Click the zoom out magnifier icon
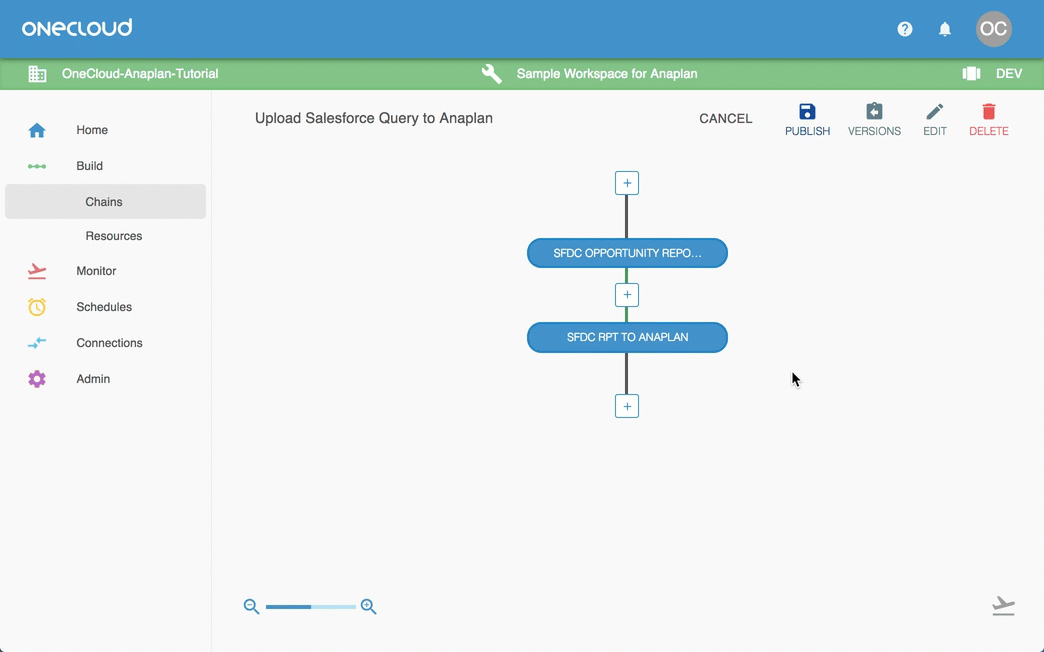1044x652 pixels. coord(251,606)
